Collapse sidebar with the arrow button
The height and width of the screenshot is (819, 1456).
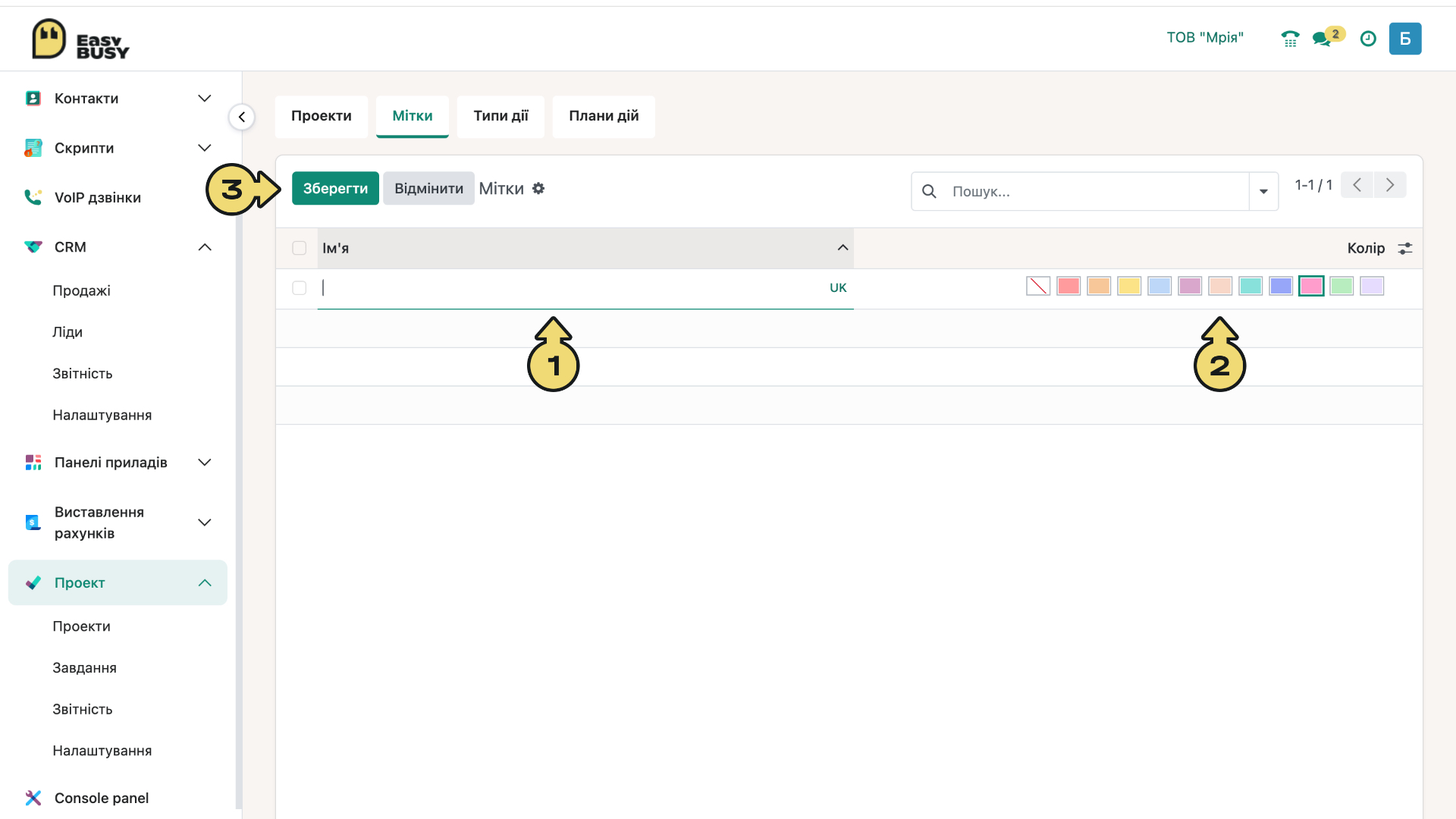(242, 117)
